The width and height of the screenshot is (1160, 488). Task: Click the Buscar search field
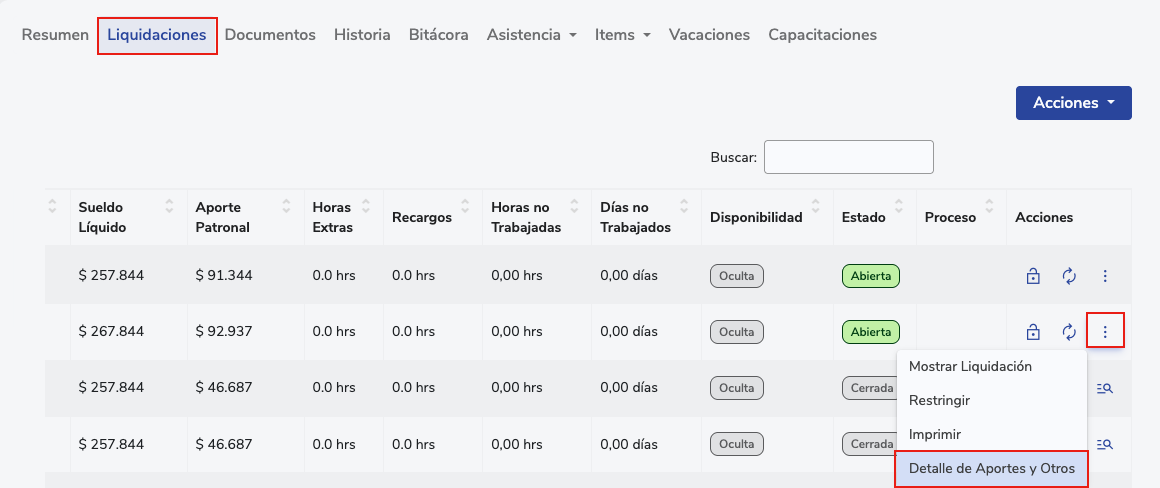(848, 157)
